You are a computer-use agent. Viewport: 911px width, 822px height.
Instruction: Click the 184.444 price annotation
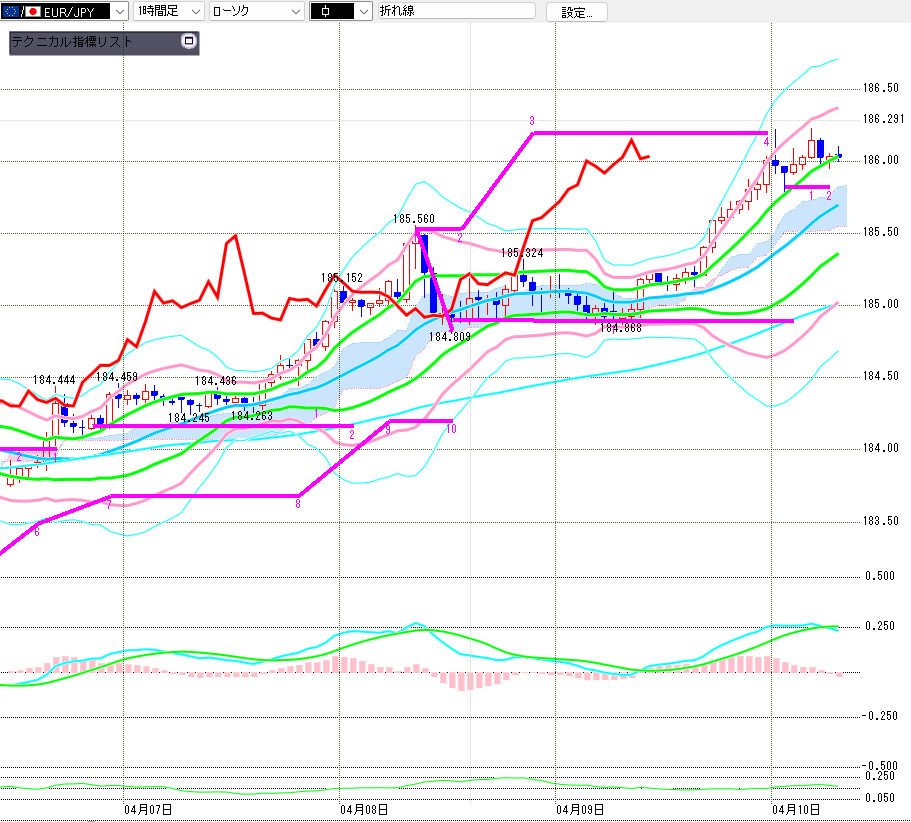point(53,380)
